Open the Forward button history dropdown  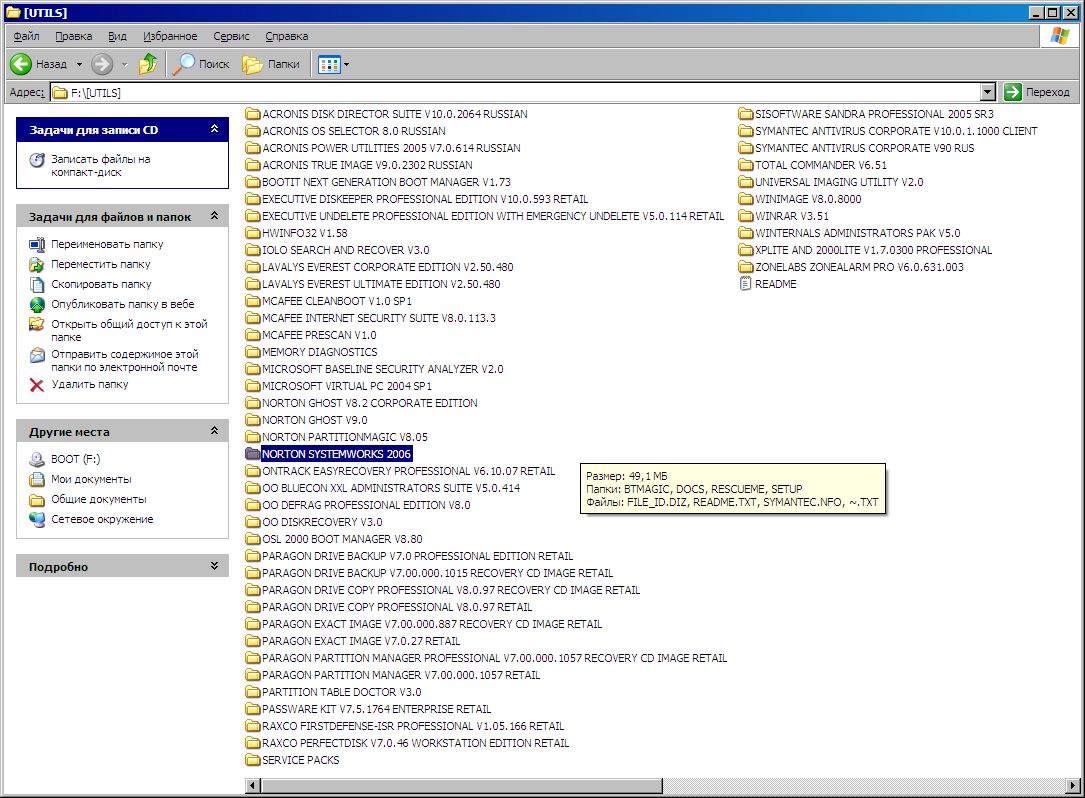click(125, 64)
